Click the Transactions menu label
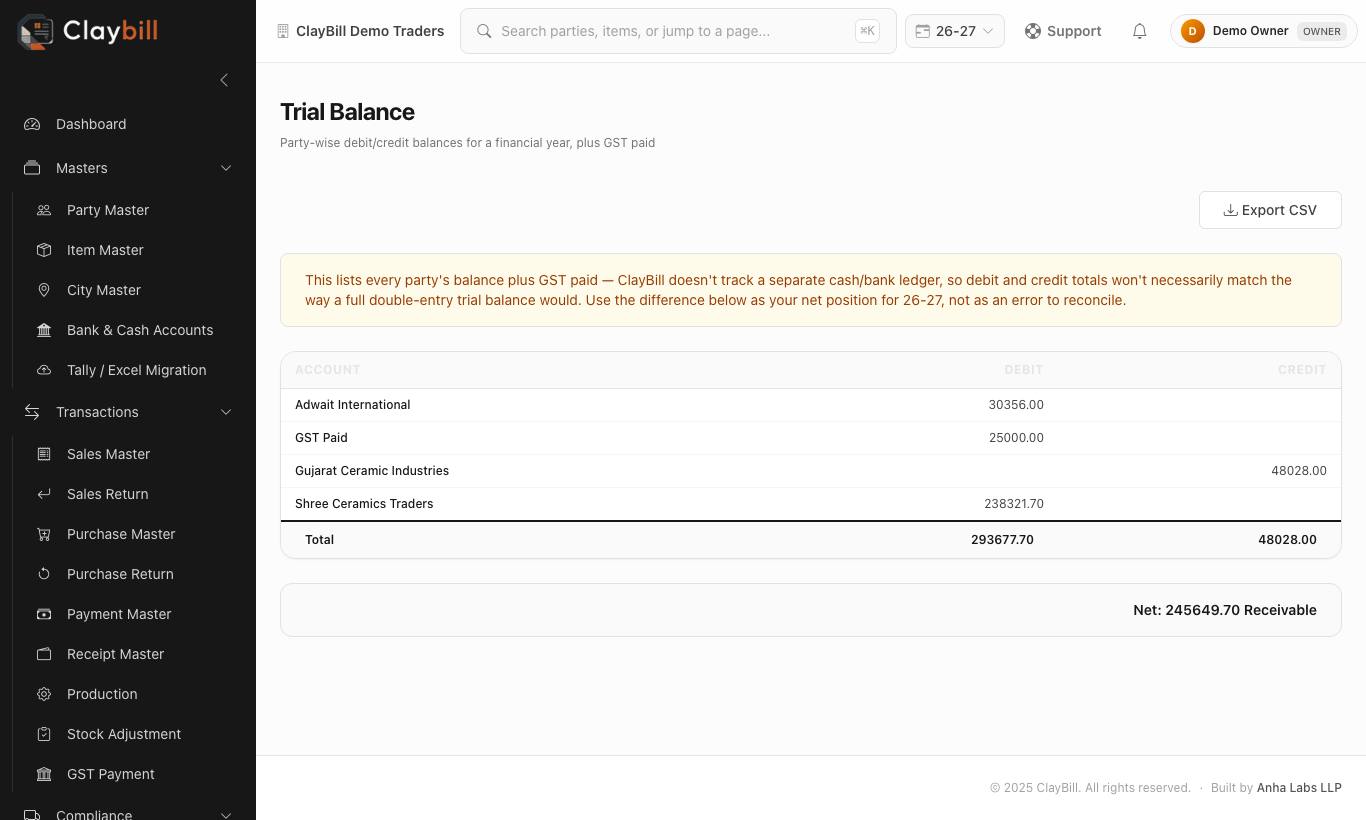Image resolution: width=1366 pixels, height=820 pixels. pyautogui.click(x=97, y=412)
